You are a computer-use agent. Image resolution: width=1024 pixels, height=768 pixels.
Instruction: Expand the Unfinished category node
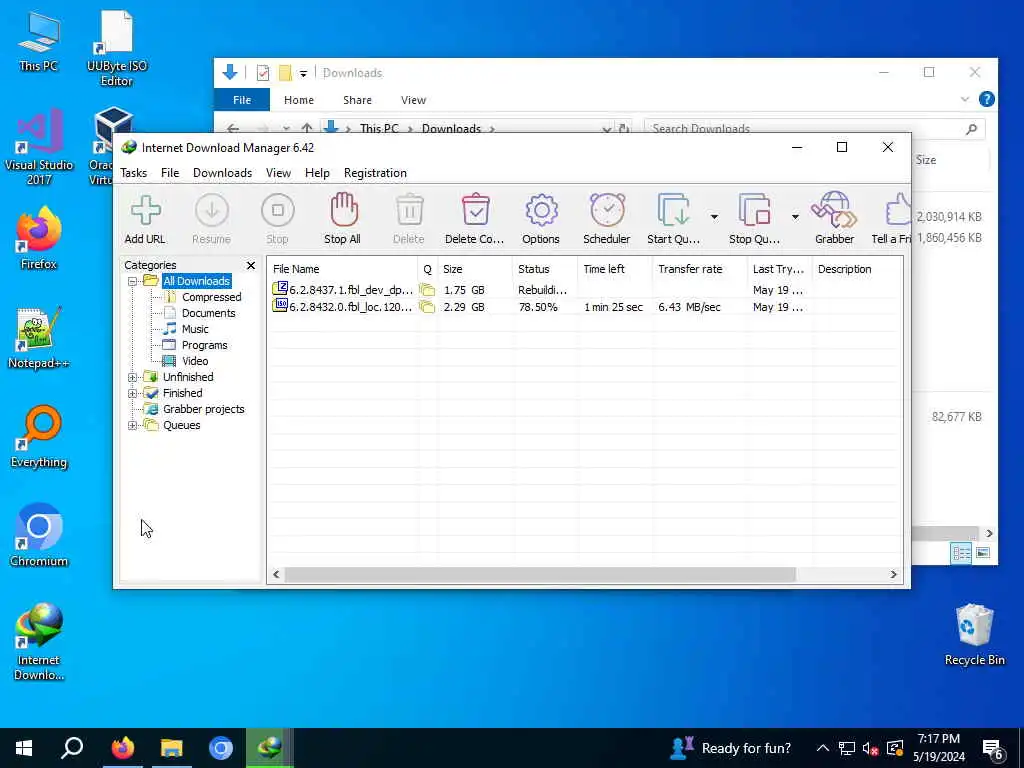(x=133, y=377)
